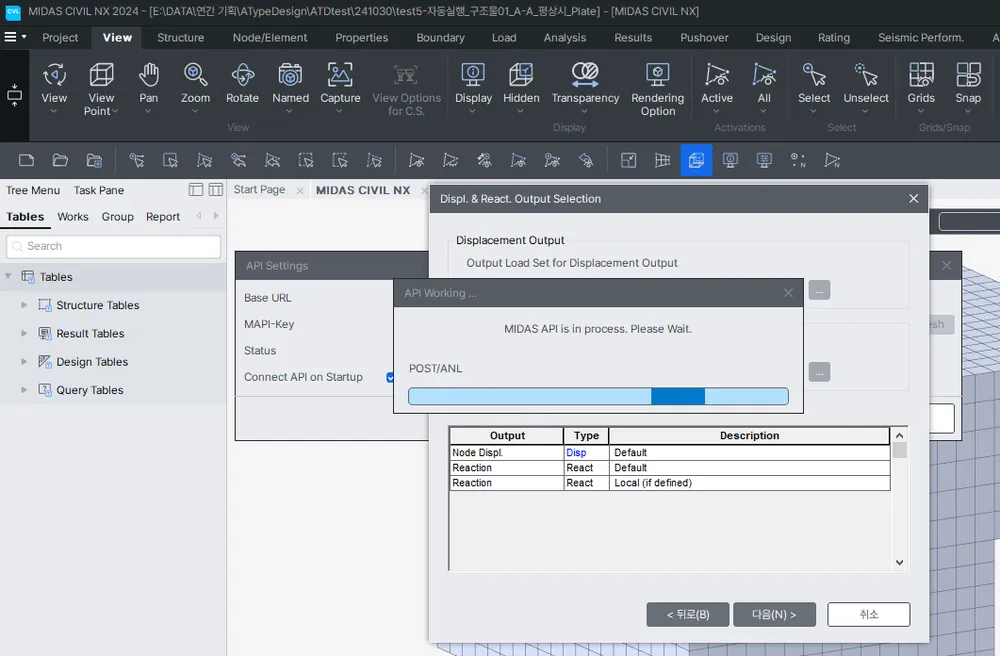The height and width of the screenshot is (656, 1000).
Task: Click the POST/ANL progress bar
Action: coord(598,396)
